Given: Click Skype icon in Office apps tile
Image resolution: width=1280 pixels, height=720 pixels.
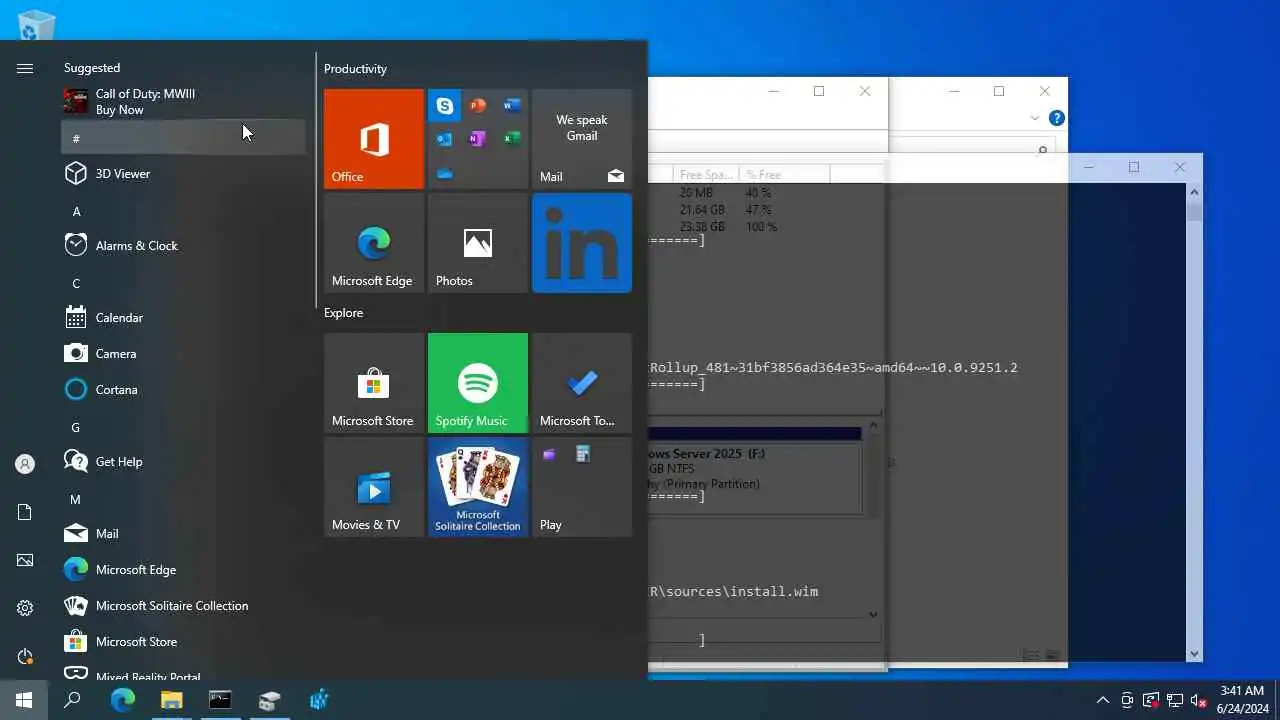Looking at the screenshot, I should point(445,106).
